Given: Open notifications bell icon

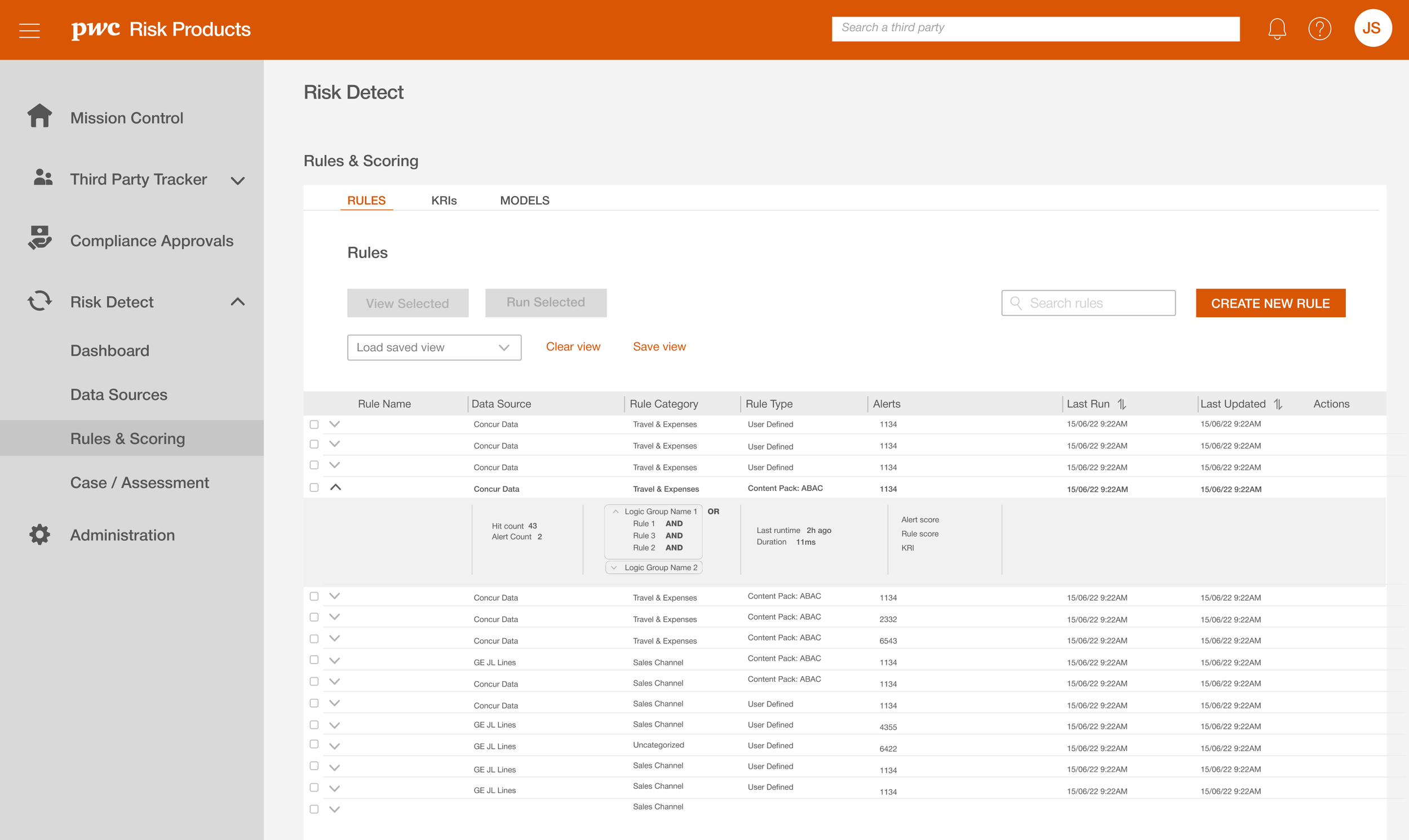Looking at the screenshot, I should [1277, 28].
